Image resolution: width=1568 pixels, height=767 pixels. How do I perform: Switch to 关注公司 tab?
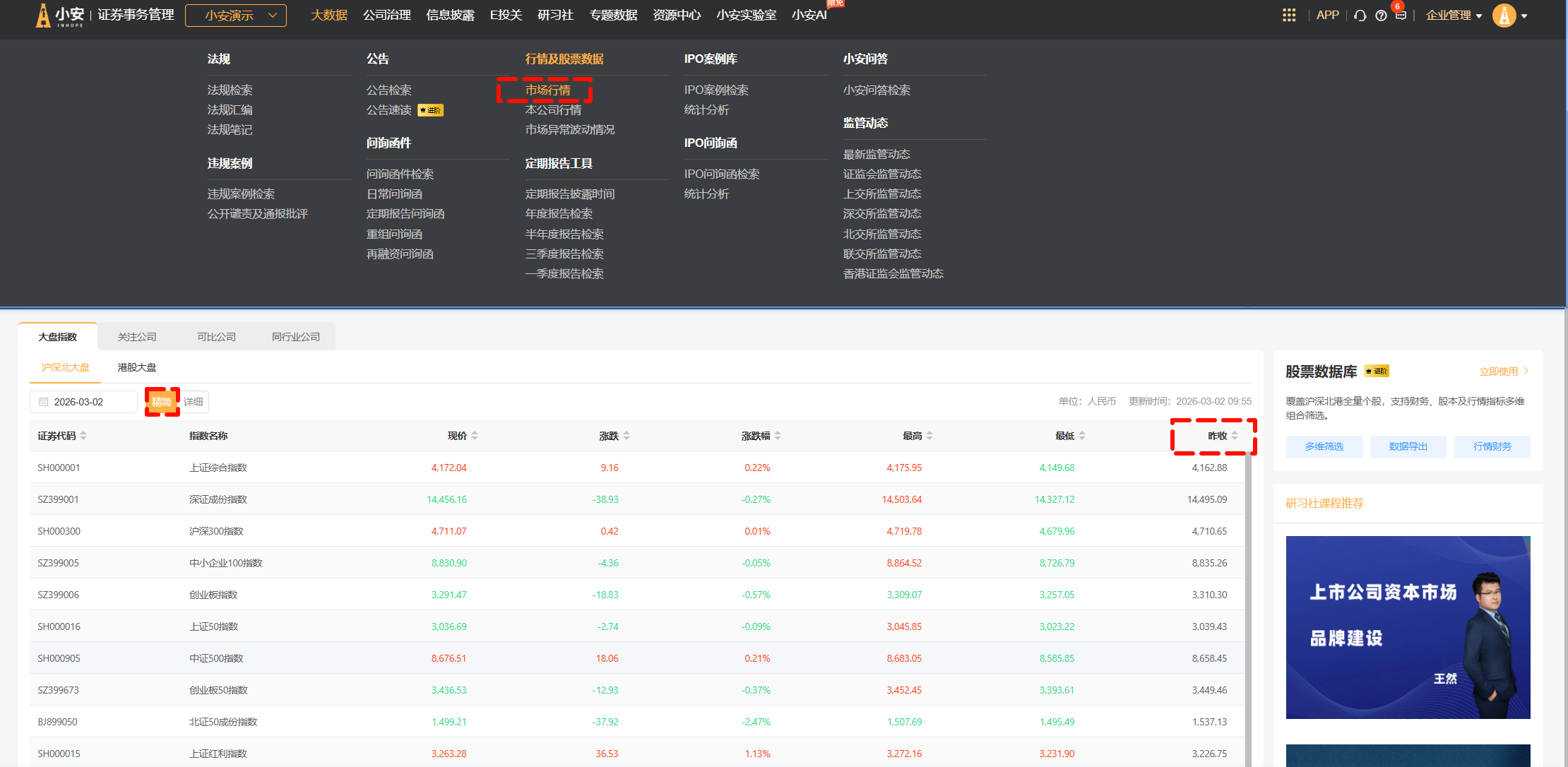137,337
